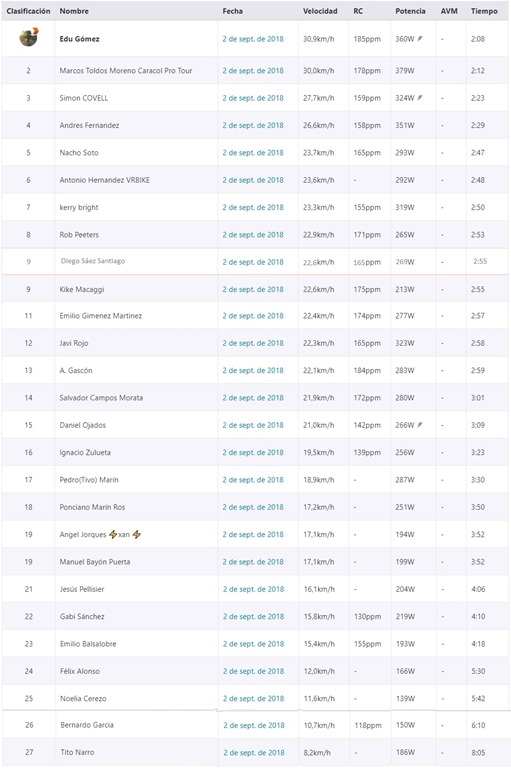The image size is (511, 768).
Task: Click the power meter icon beside 324W
Action: [x=420, y=97]
